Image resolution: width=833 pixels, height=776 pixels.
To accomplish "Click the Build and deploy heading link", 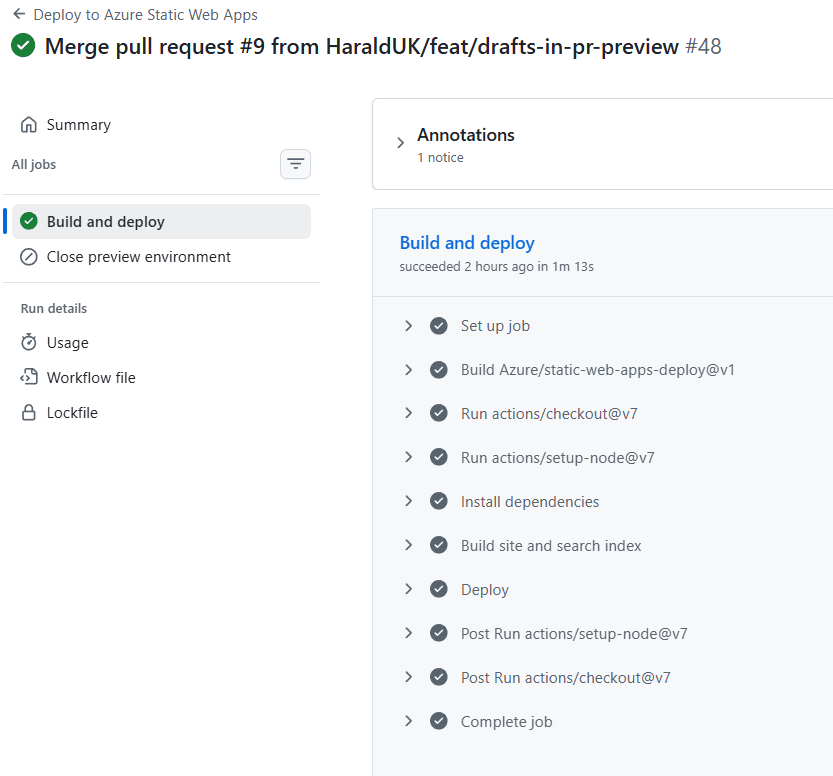I will click(467, 243).
